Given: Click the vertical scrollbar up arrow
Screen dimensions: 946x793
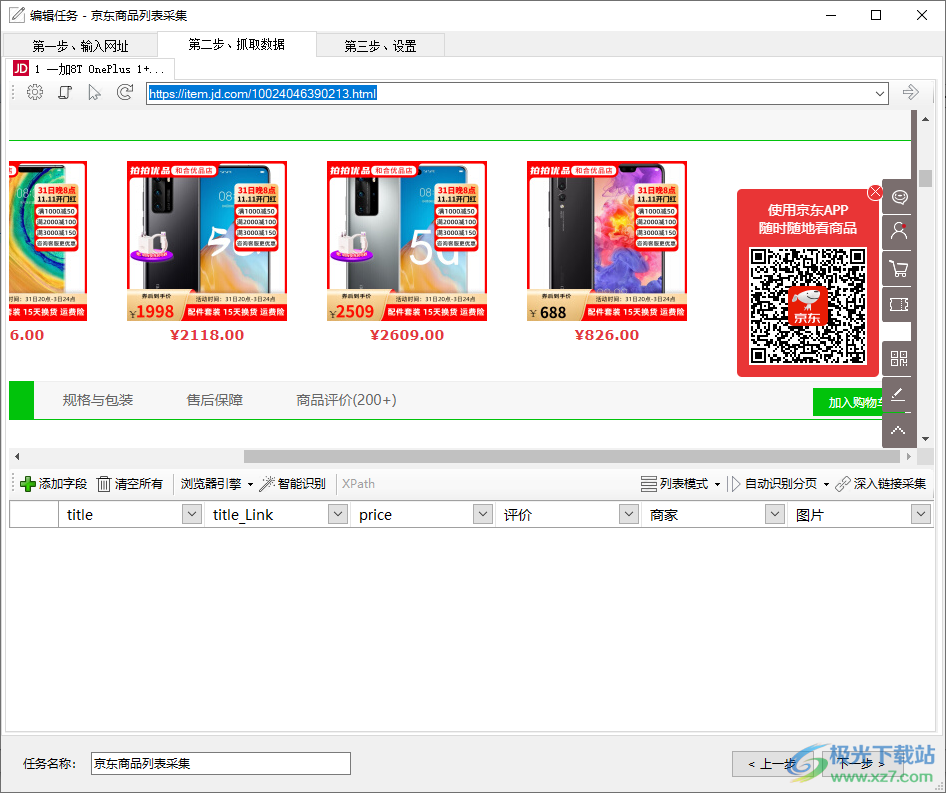Looking at the screenshot, I should coord(925,119).
